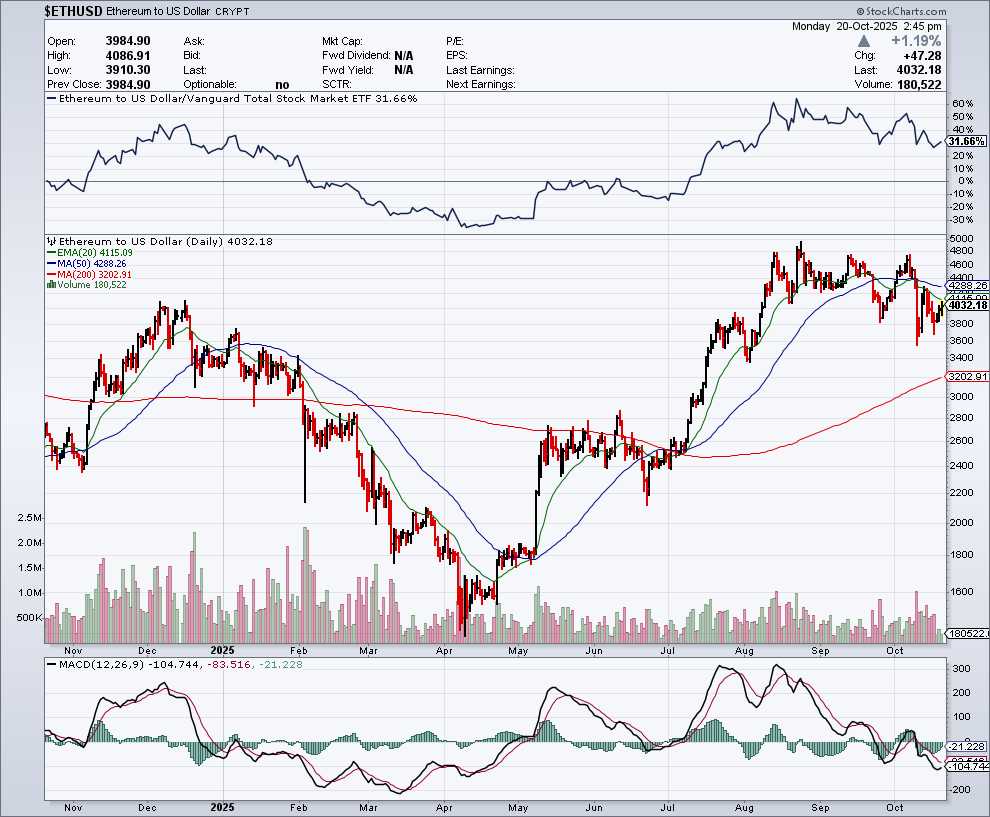Click the Volume legend bar icon
The height and width of the screenshot is (817, 990).
[x=51, y=285]
